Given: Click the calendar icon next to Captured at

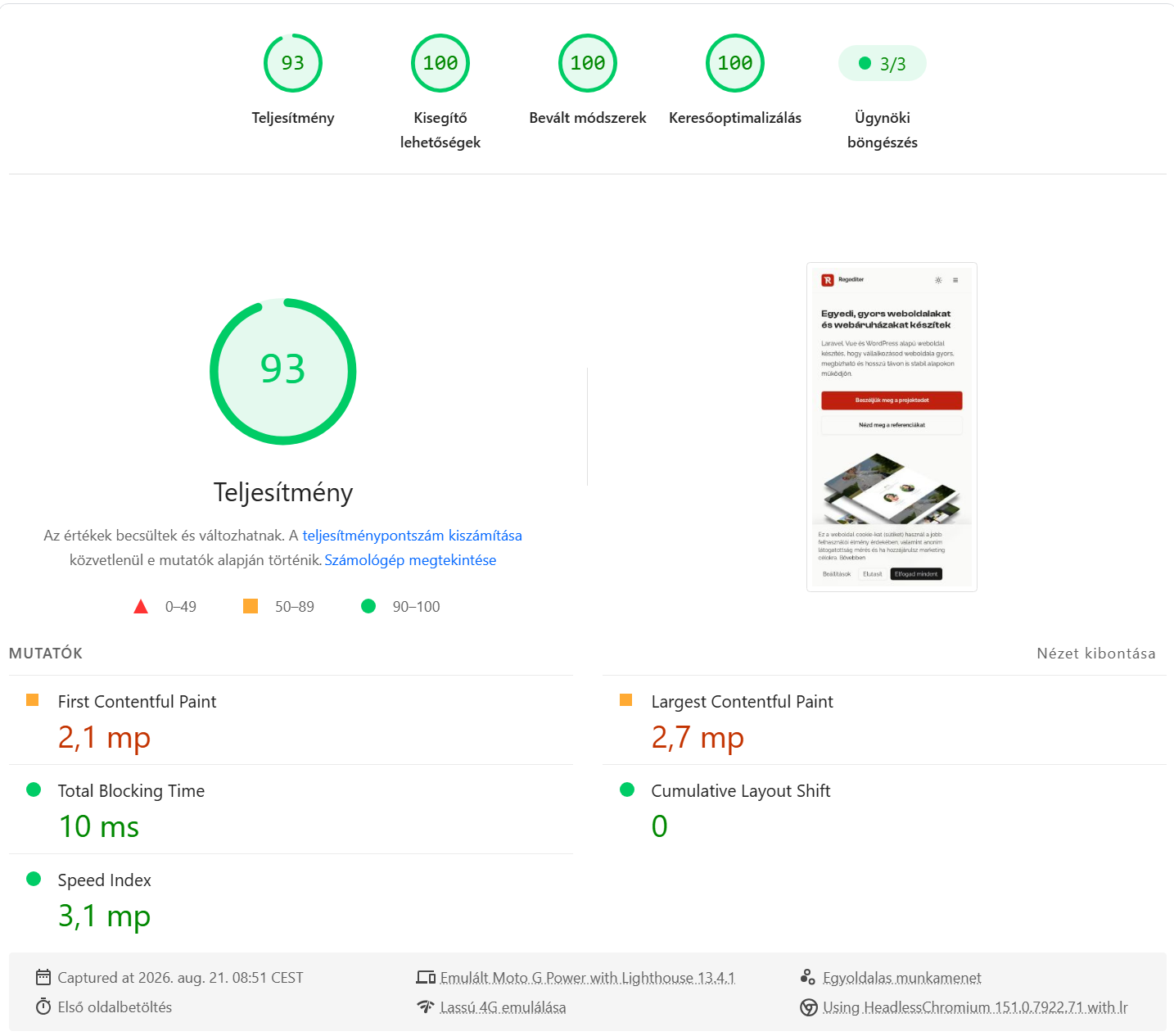Looking at the screenshot, I should [x=43, y=977].
